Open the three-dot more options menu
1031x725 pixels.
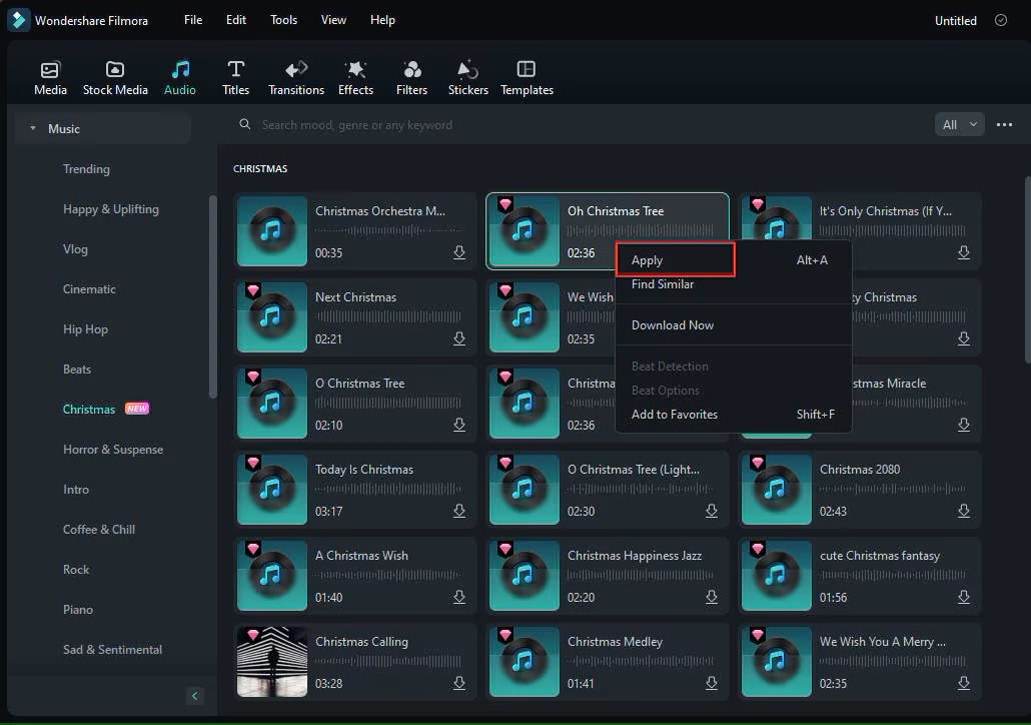pyautogui.click(x=1004, y=124)
